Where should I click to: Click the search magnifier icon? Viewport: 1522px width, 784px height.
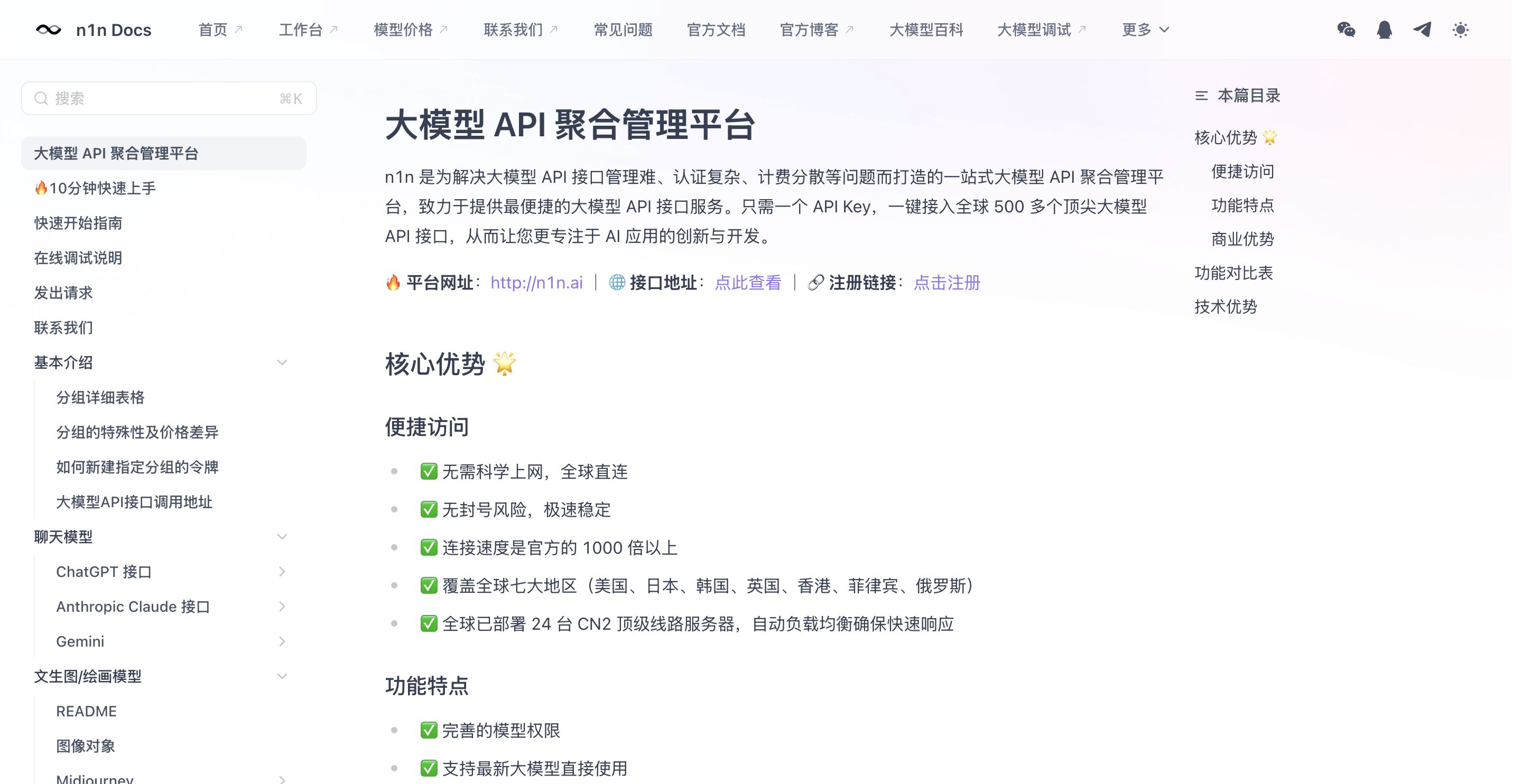pos(41,98)
